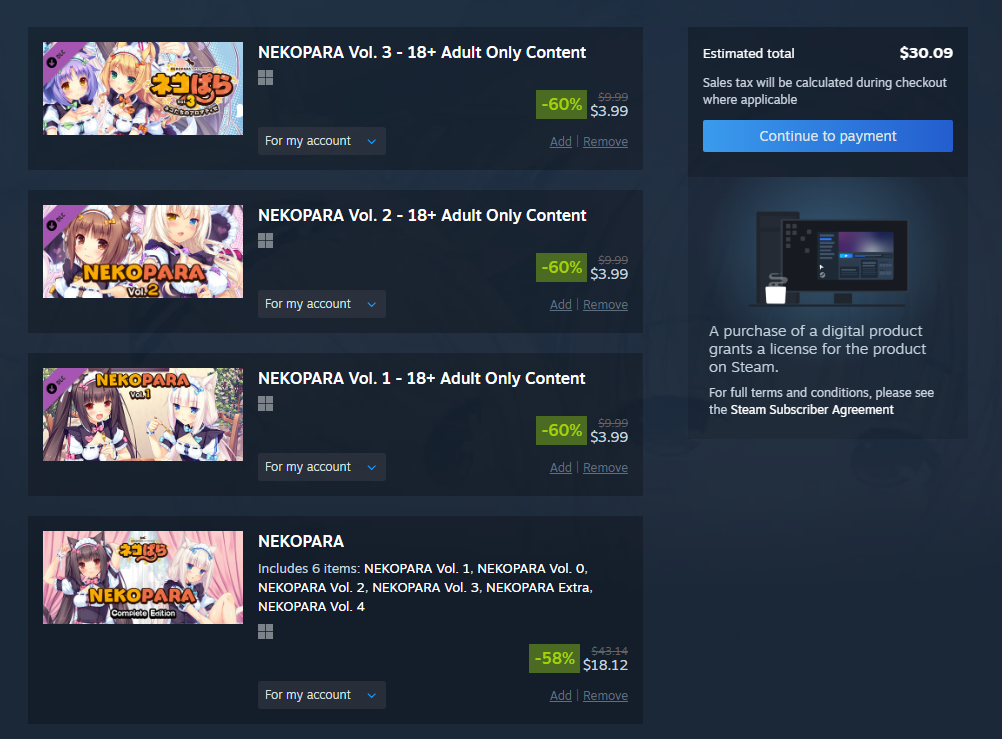Viewport: 1002px width, 739px height.
Task: Open NEKOPARA Vol. 3 cover thumbnail
Action: click(x=143, y=88)
